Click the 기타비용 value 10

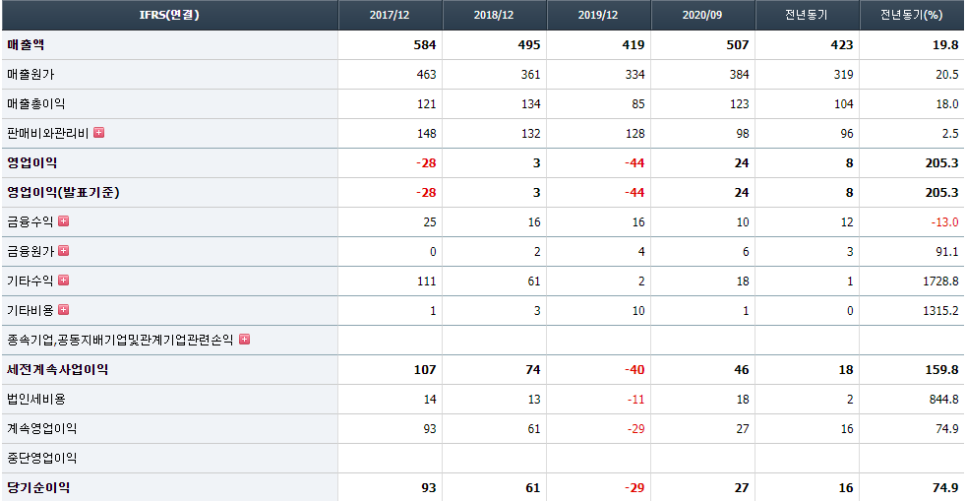(638, 311)
